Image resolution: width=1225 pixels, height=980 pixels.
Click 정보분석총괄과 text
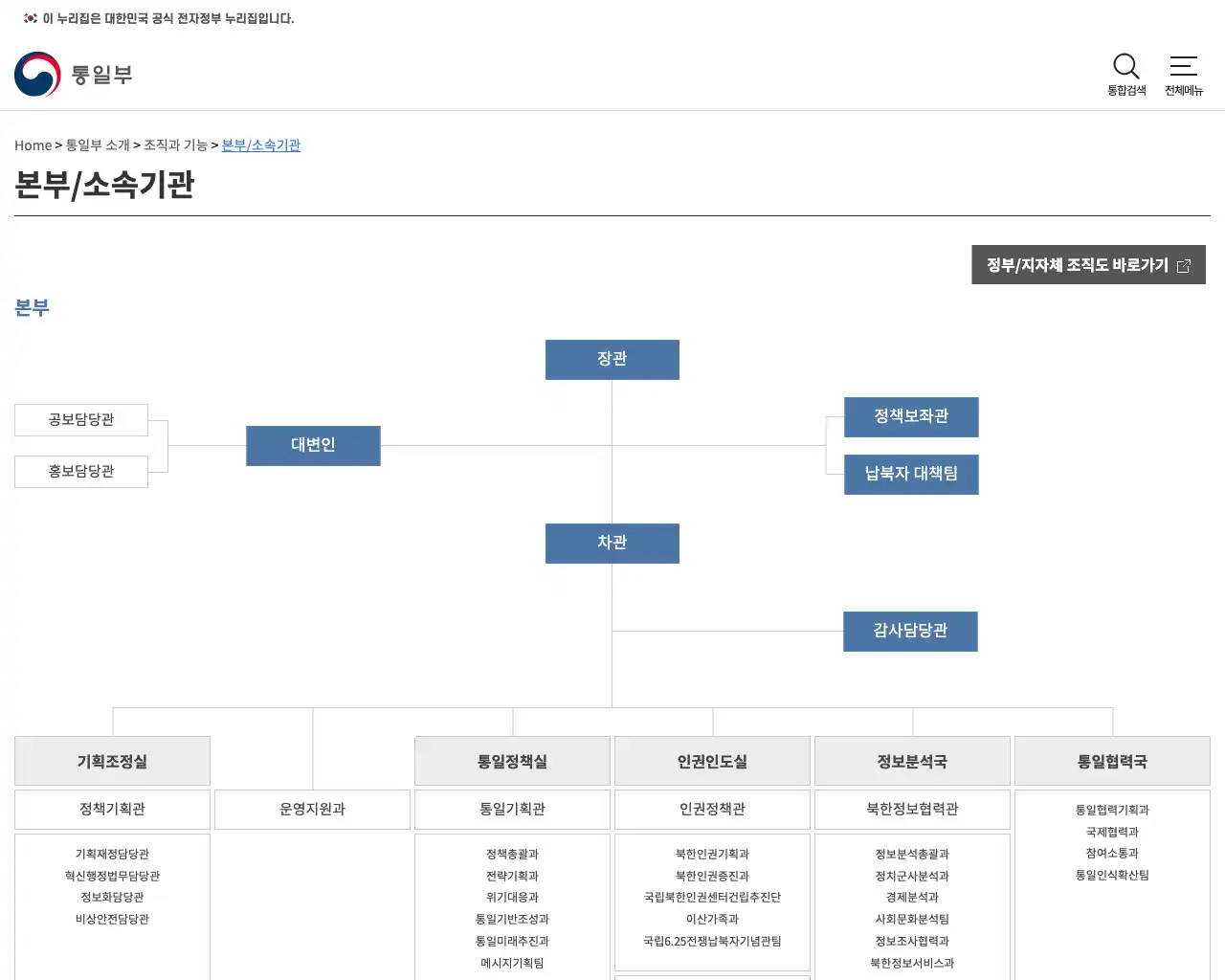[912, 854]
